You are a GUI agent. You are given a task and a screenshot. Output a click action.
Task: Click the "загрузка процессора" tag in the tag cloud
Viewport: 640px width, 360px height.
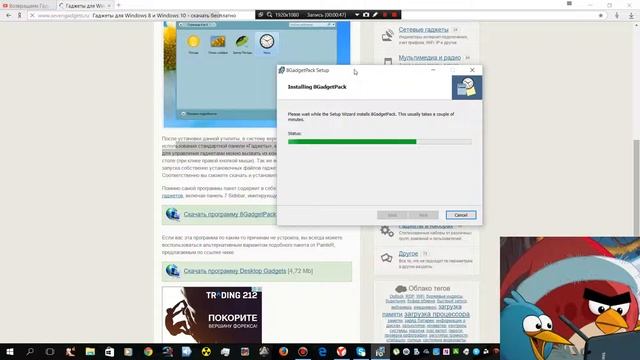pos(437,314)
